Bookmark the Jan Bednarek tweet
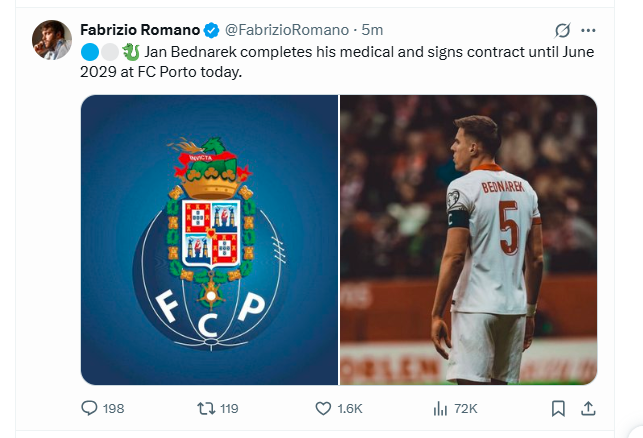The image size is (643, 438). (x=559, y=408)
